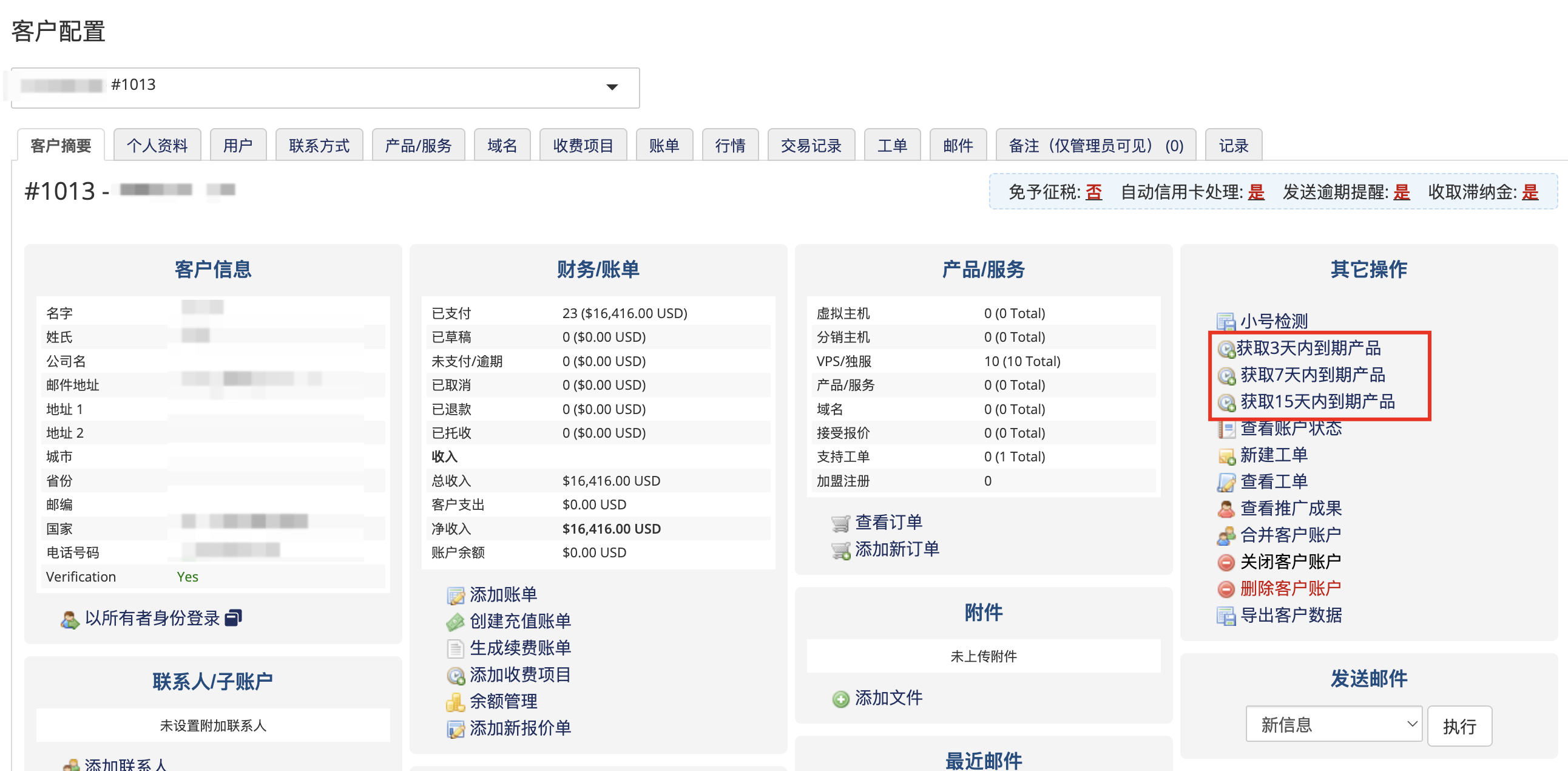Open the 交易记录 tab
This screenshot has height=771, width=1568.
click(811, 146)
